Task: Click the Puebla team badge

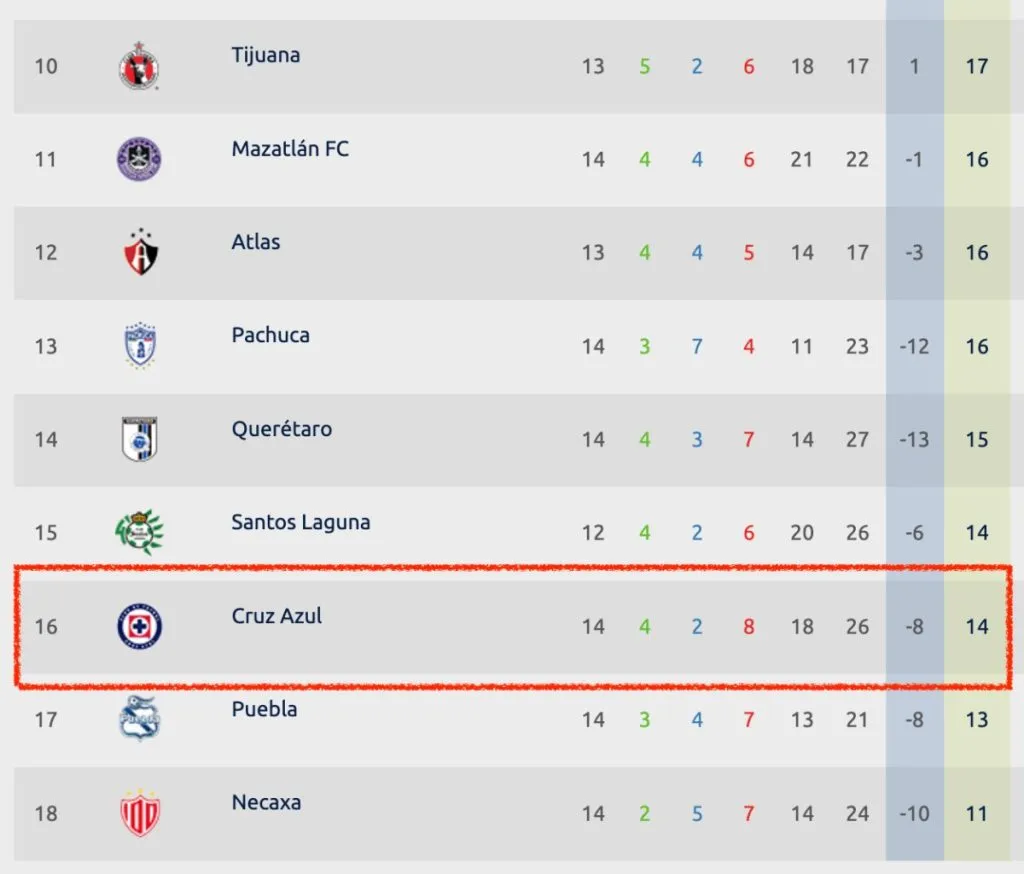Action: pyautogui.click(x=139, y=718)
